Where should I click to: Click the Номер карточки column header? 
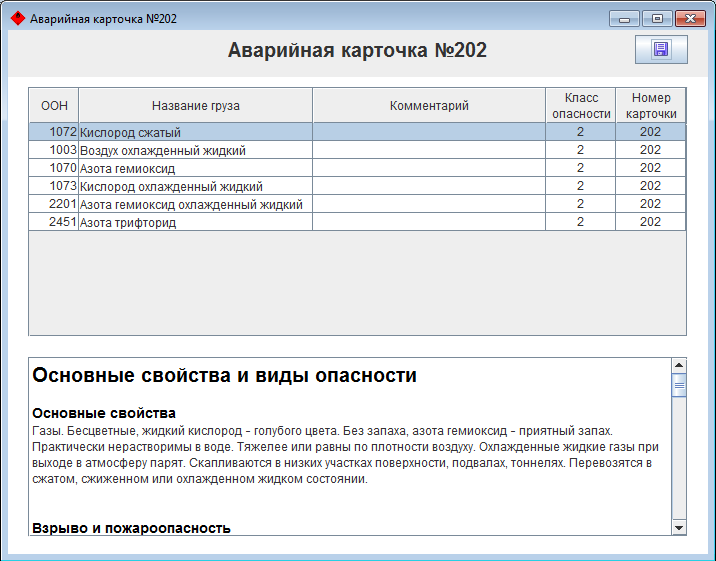click(651, 105)
